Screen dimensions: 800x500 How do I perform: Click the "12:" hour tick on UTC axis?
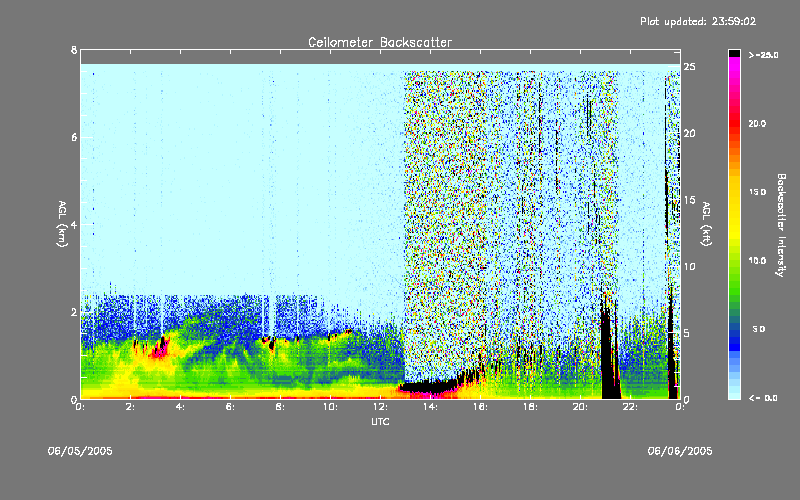(380, 407)
